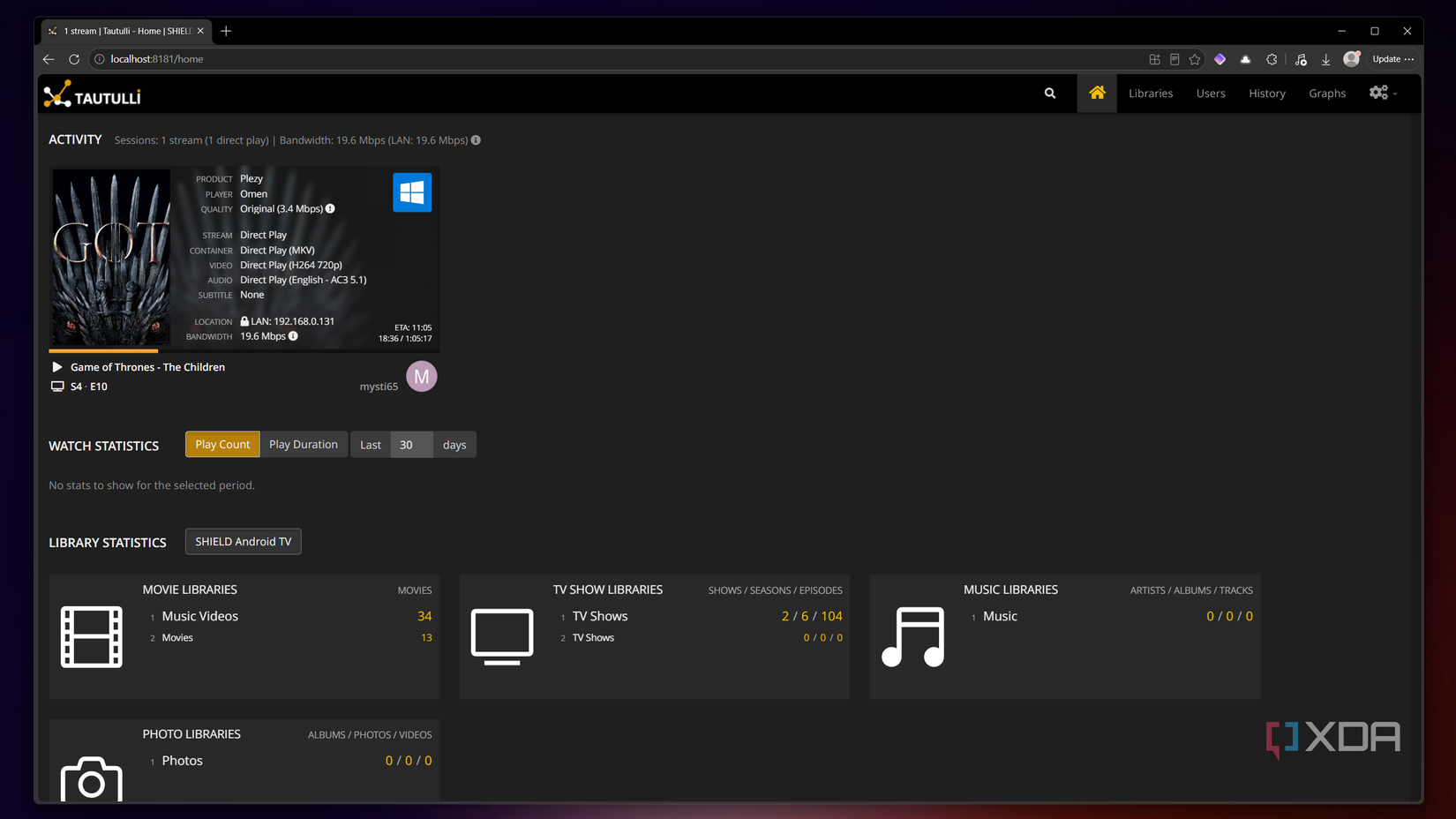Open the Libraries menu item

[1151, 94]
